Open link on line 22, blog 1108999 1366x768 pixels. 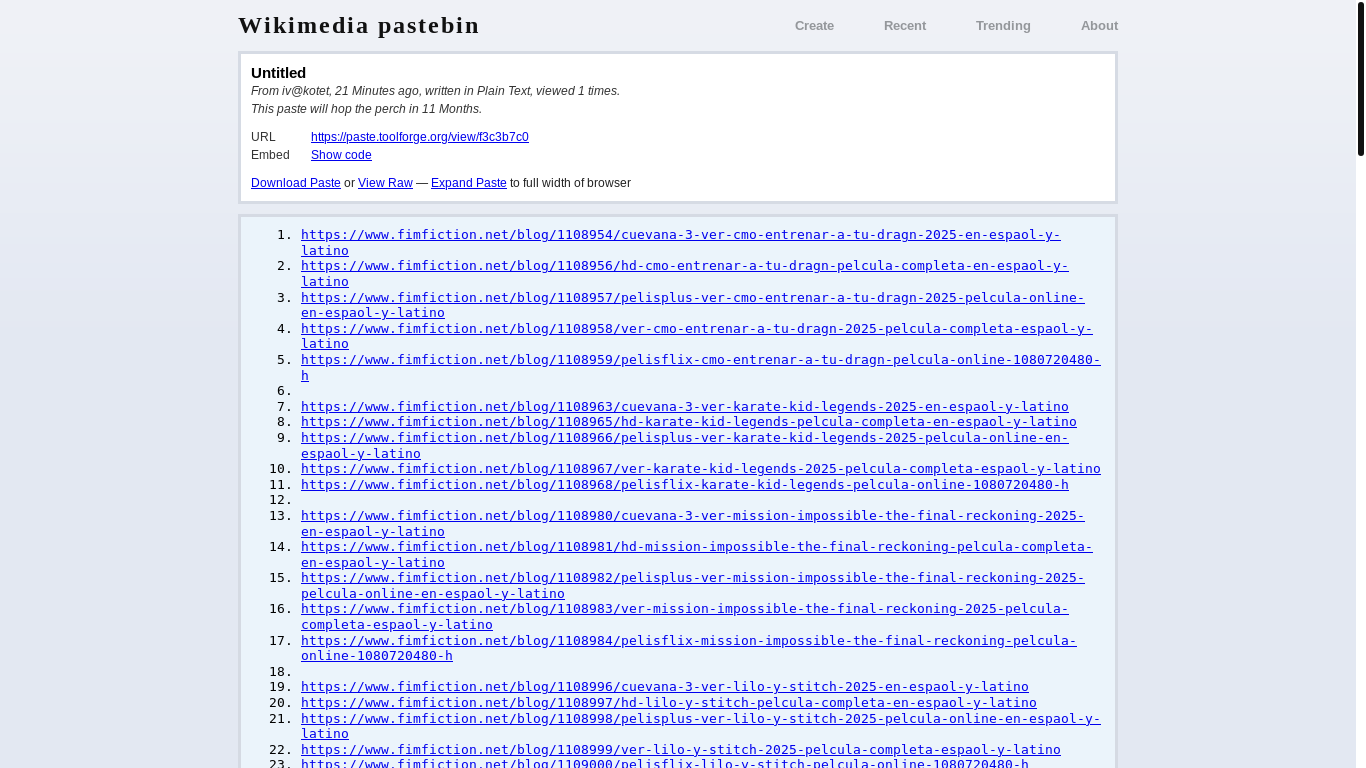point(681,750)
